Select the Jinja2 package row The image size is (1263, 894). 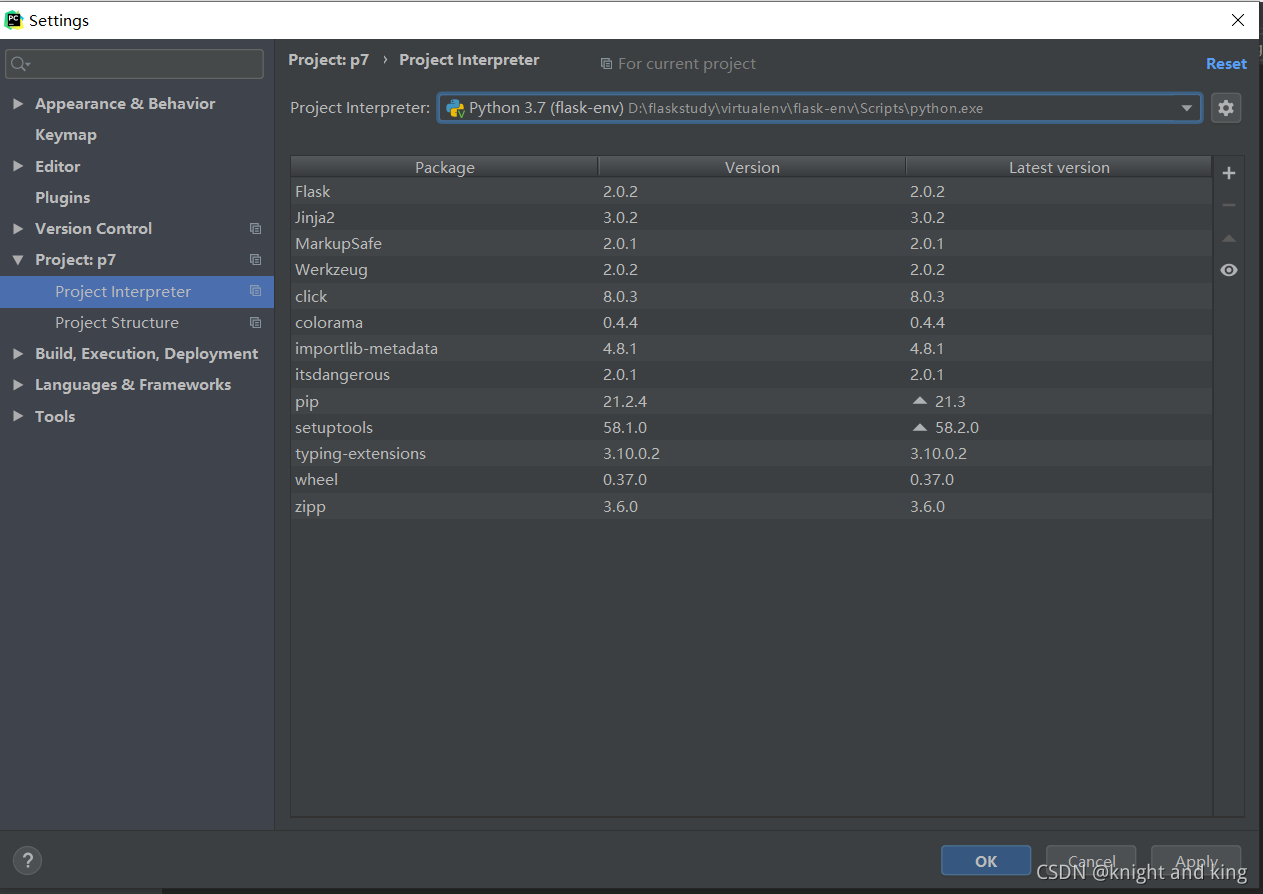(751, 217)
